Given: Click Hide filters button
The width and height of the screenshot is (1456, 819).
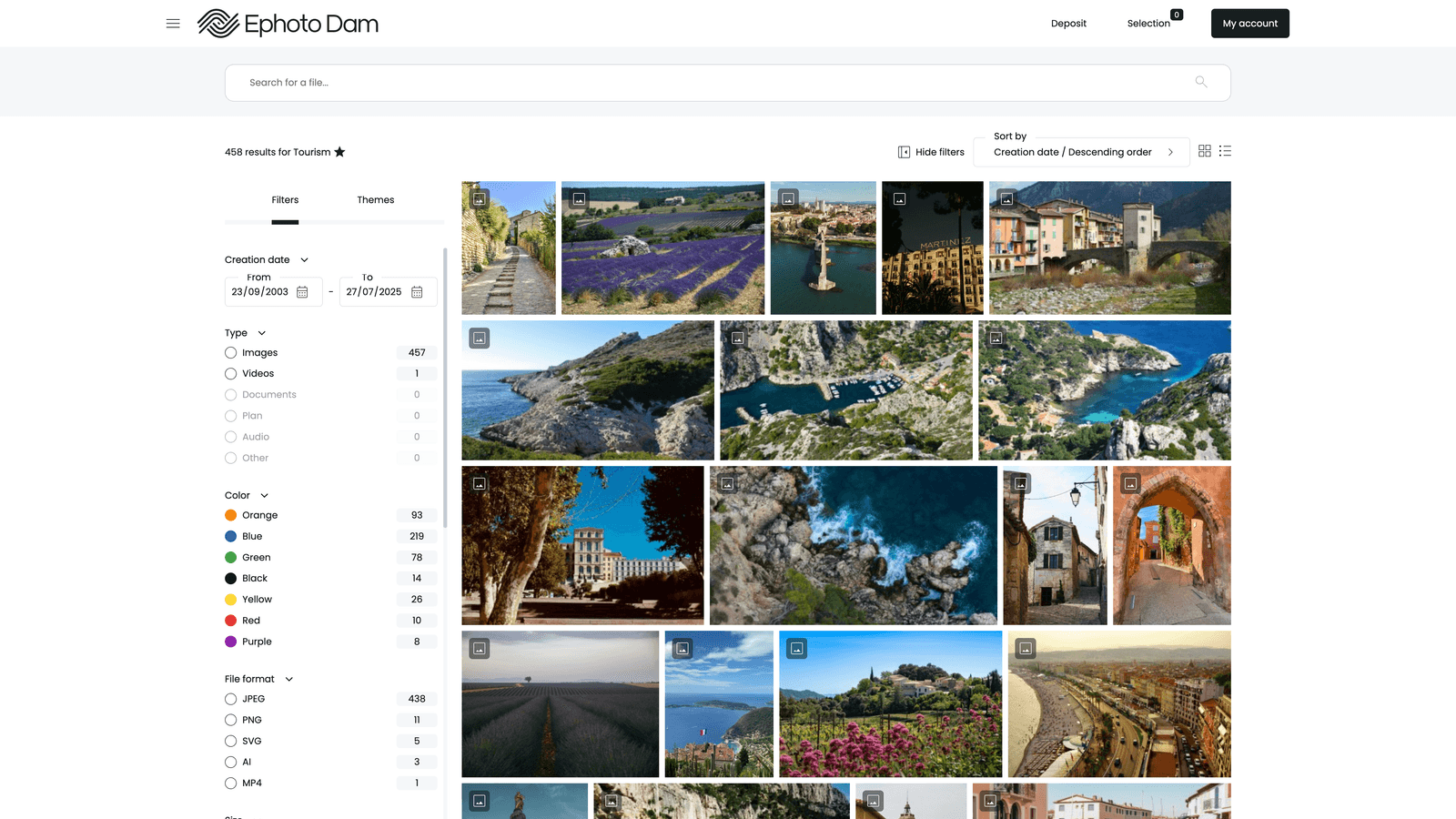Looking at the screenshot, I should click(931, 152).
